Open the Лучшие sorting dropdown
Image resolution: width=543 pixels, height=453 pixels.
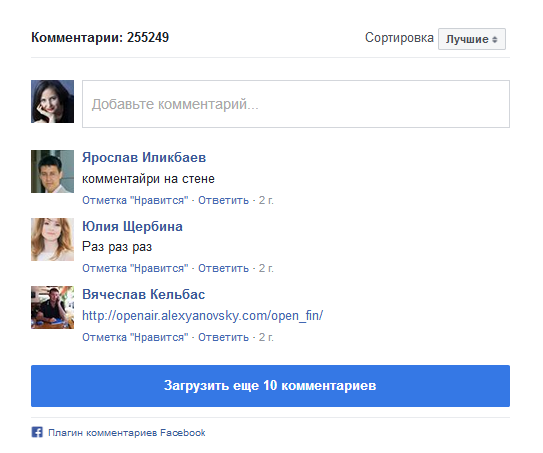coord(472,39)
